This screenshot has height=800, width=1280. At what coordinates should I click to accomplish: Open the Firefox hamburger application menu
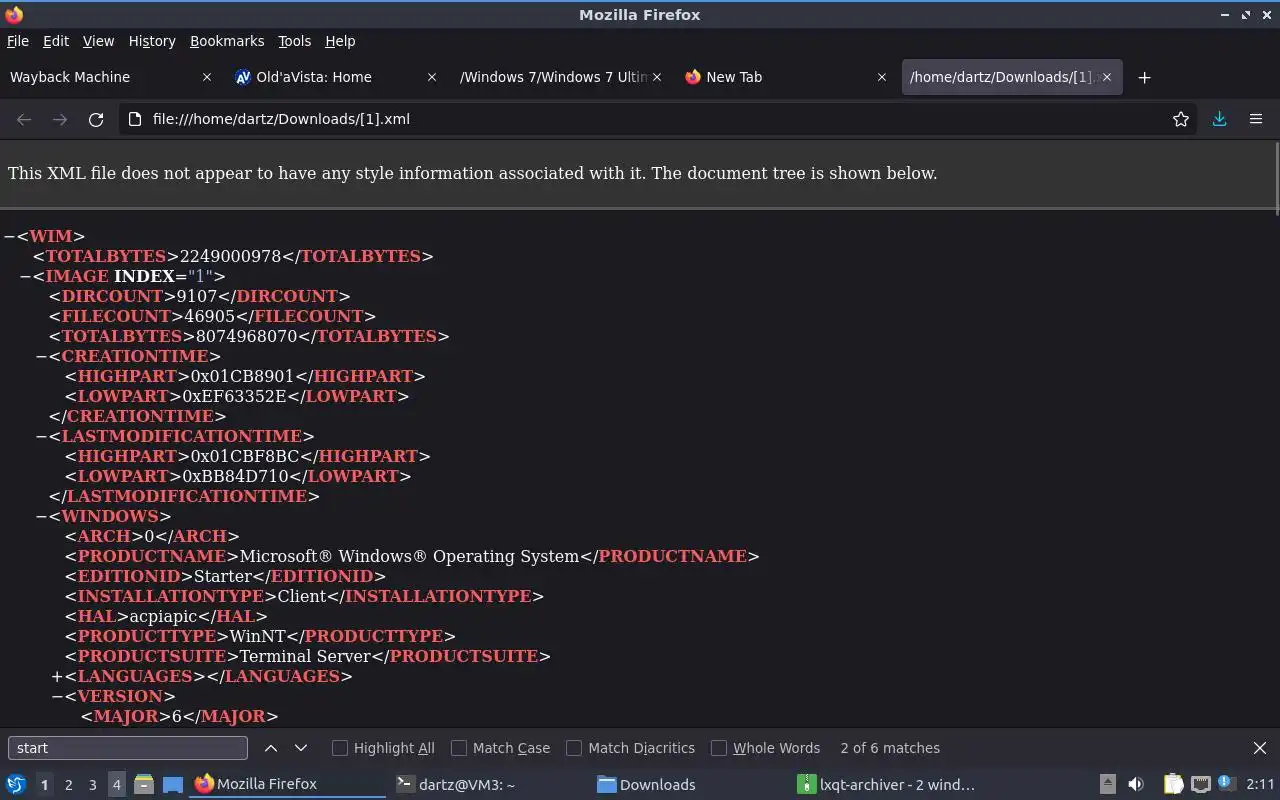tap(1256, 119)
